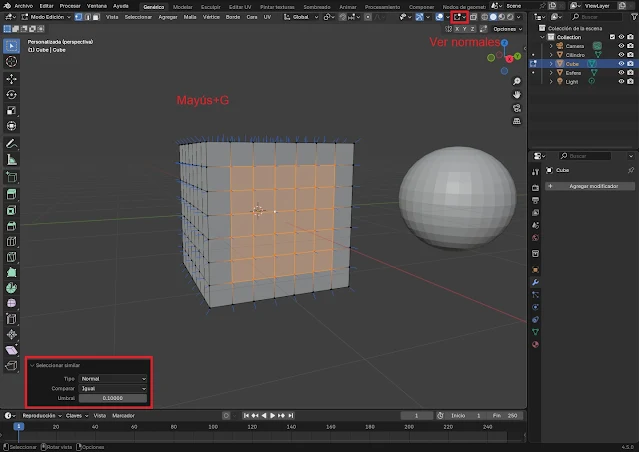Image resolution: width=639 pixels, height=452 pixels.
Task: Open the Tipo Normal dropdown
Action: click(x=113, y=379)
